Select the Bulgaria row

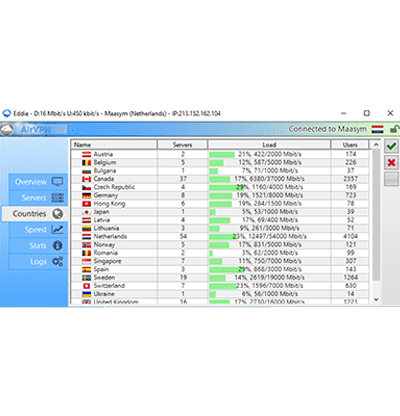(220, 171)
